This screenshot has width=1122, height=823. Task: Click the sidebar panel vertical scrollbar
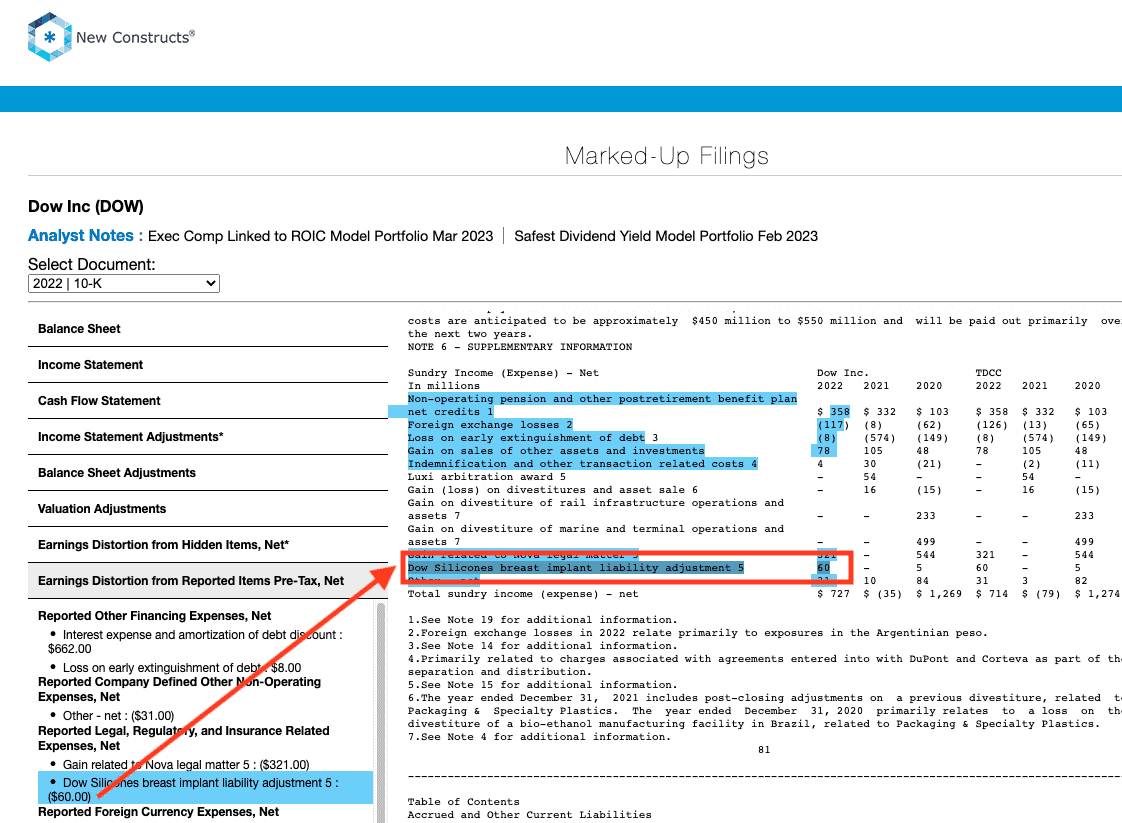[381, 712]
